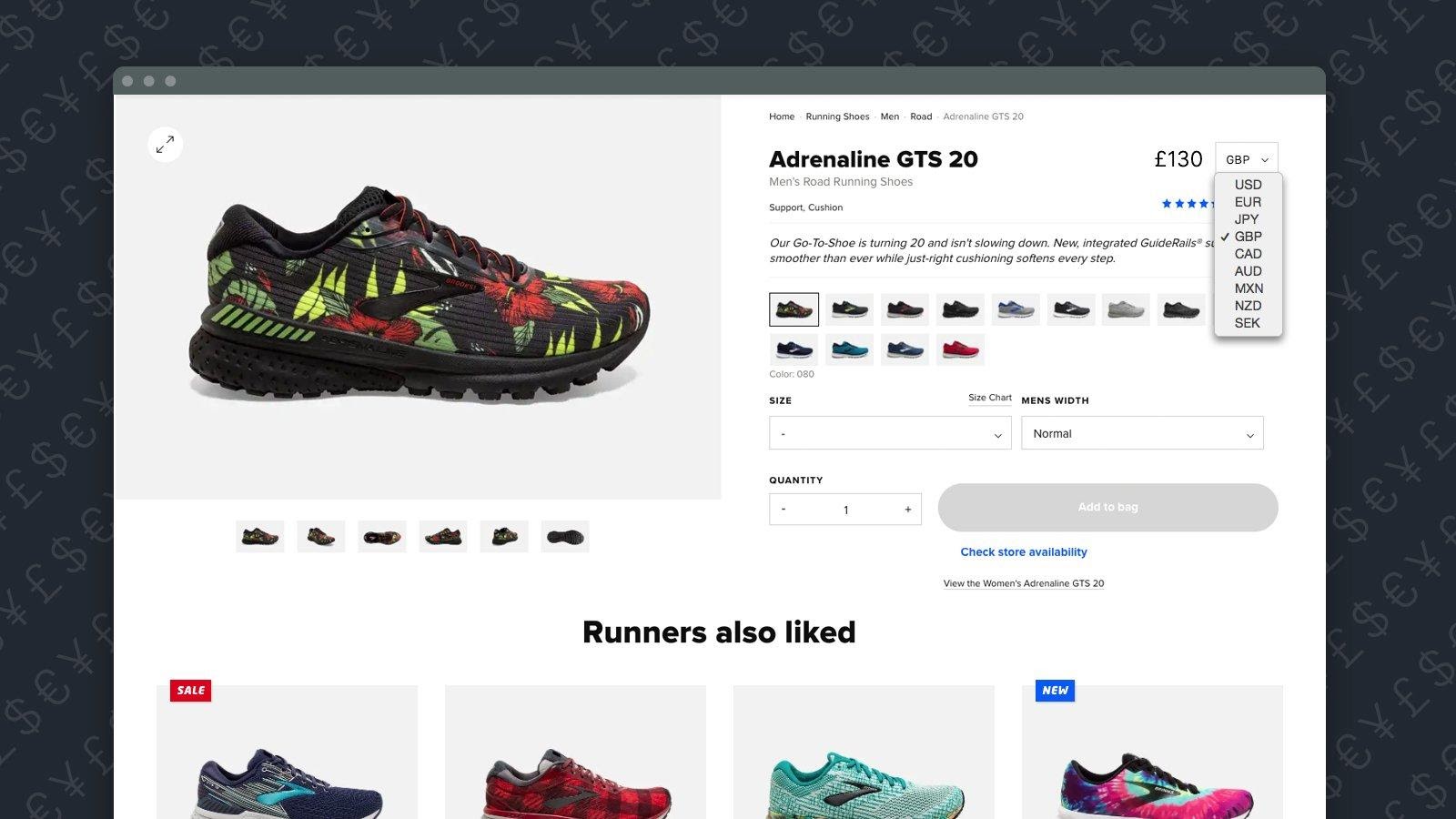This screenshot has width=1456, height=819.
Task: Select the red shoe color swatch
Action: tap(960, 349)
